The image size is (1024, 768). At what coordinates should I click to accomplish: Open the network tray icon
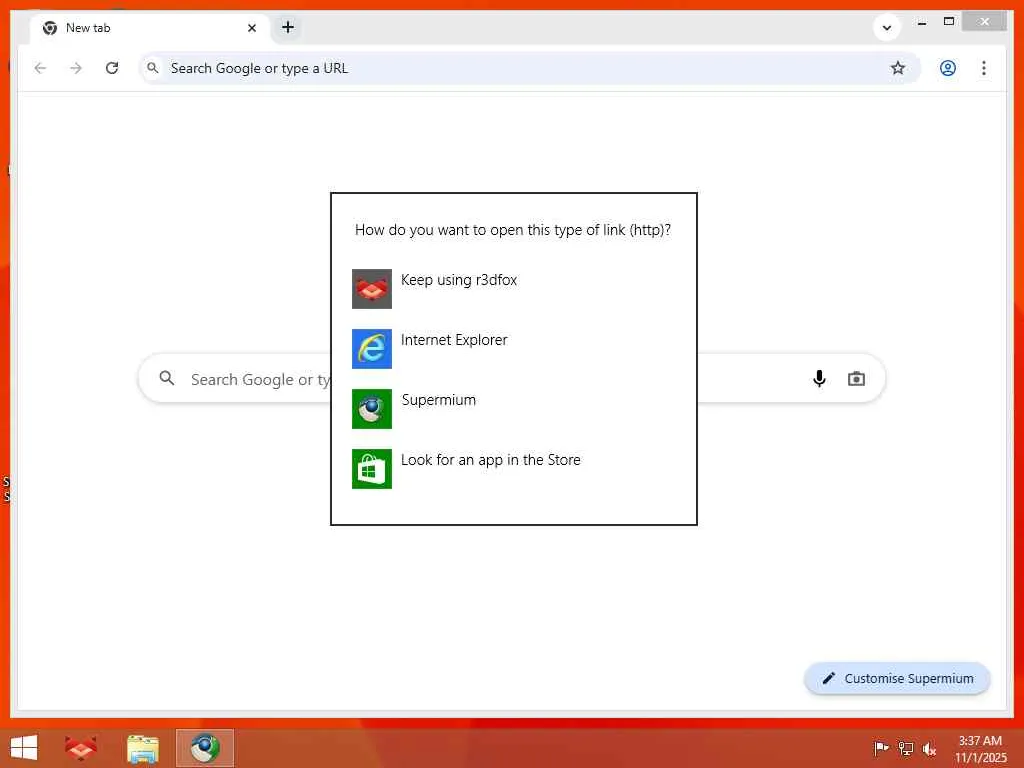[906, 748]
